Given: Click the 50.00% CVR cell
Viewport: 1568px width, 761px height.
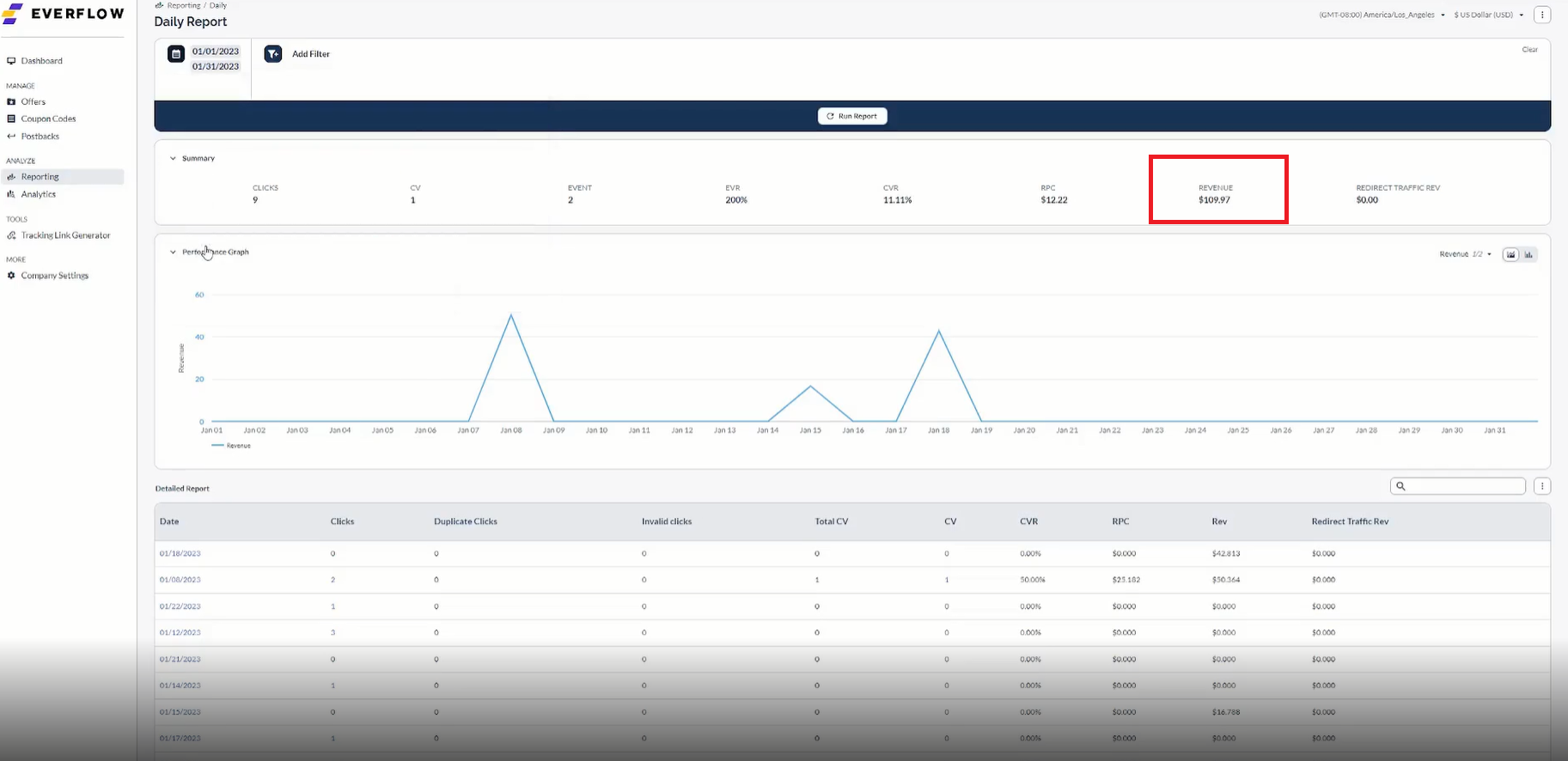Looking at the screenshot, I should [x=1033, y=580].
